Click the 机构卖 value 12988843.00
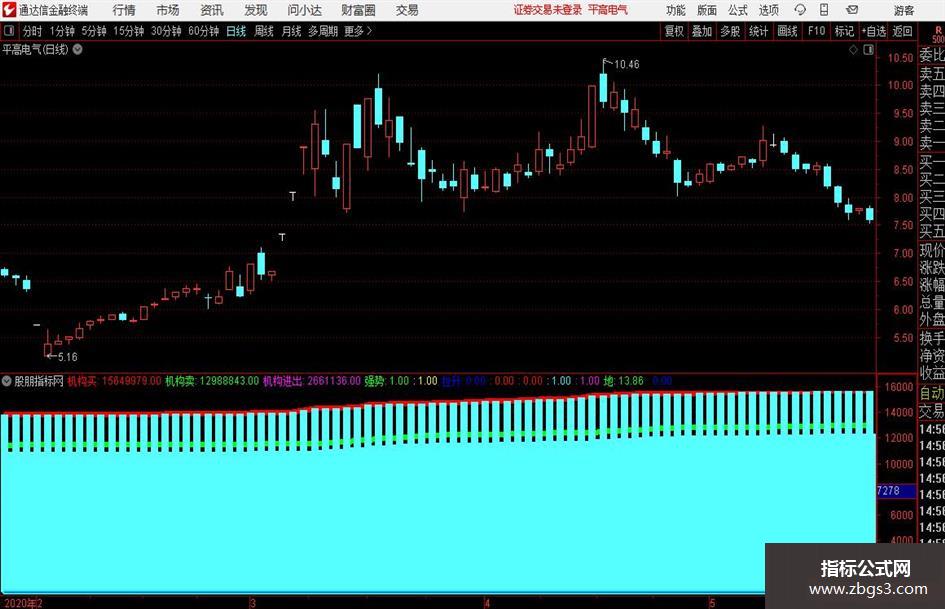This screenshot has height=609, width=945. (229, 381)
